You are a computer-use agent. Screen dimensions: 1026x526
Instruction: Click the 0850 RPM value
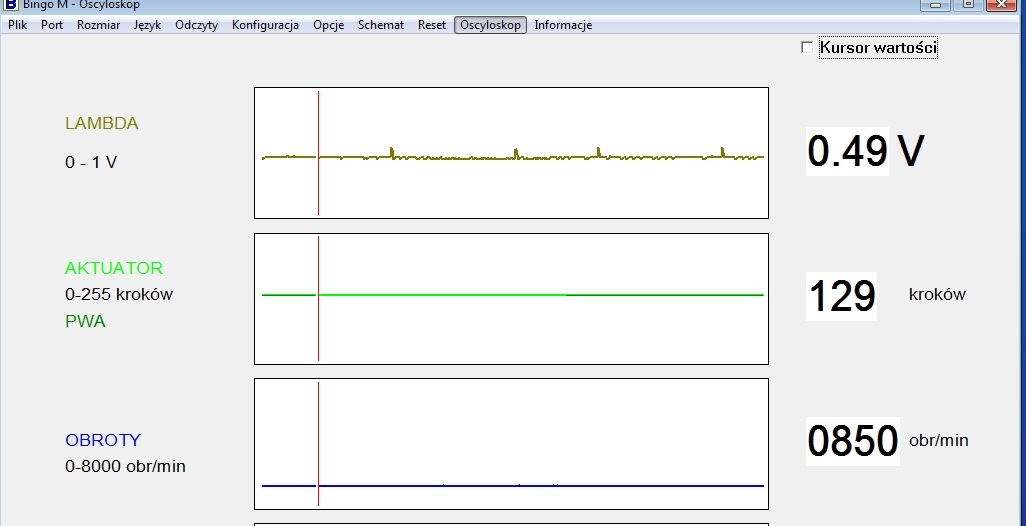coord(853,441)
